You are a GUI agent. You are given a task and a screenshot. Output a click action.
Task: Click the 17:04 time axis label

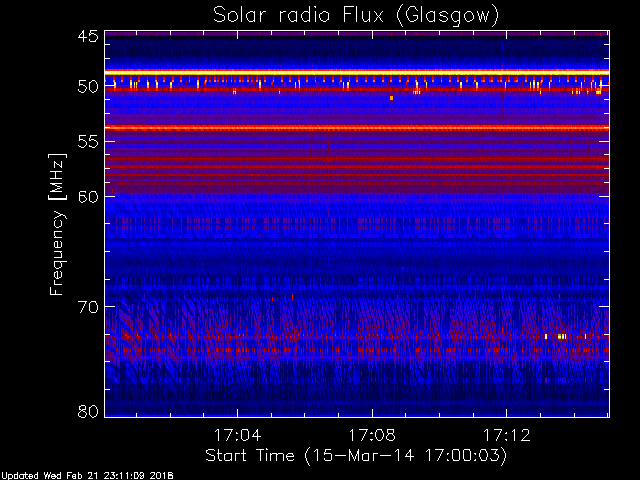238,436
